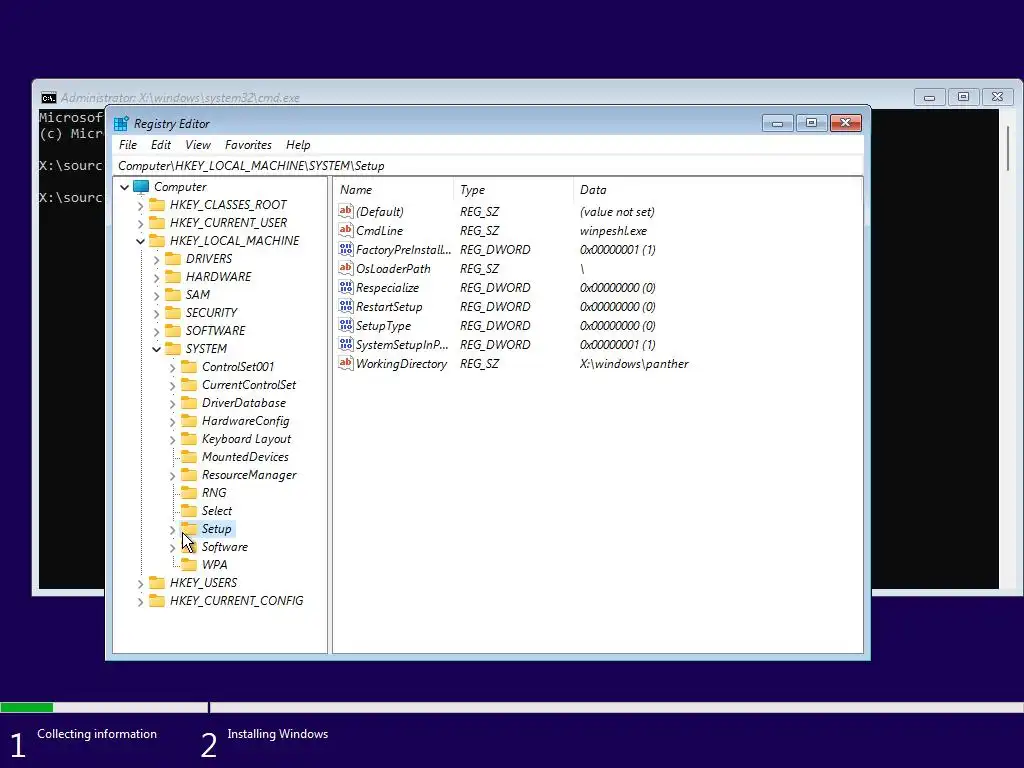Select the DriverDatabase key label
The height and width of the screenshot is (768, 1024).
pyautogui.click(x=244, y=403)
